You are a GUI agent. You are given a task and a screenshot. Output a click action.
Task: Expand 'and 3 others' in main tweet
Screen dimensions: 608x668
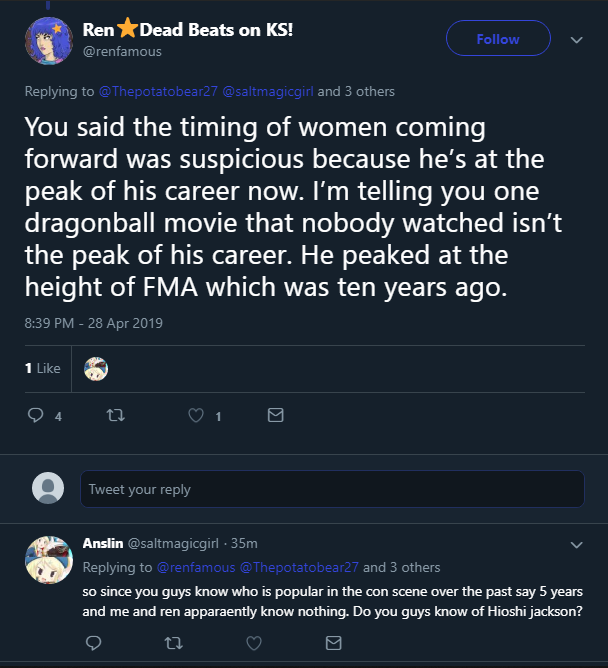356,91
